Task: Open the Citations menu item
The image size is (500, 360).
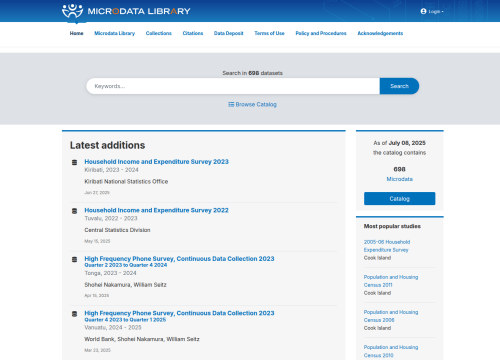Action: (x=193, y=33)
